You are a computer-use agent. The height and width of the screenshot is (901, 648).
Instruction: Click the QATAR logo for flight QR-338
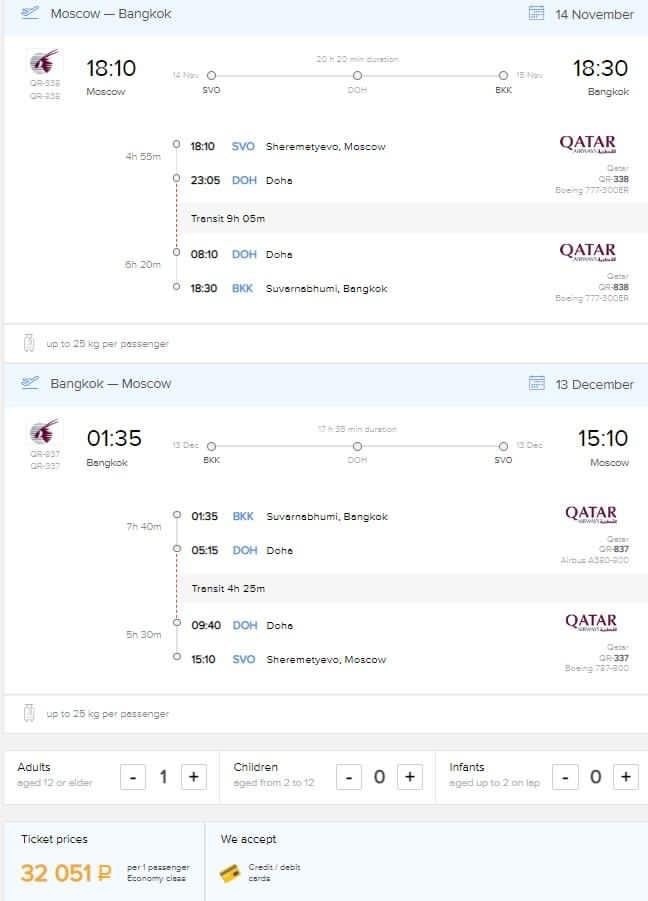click(588, 144)
